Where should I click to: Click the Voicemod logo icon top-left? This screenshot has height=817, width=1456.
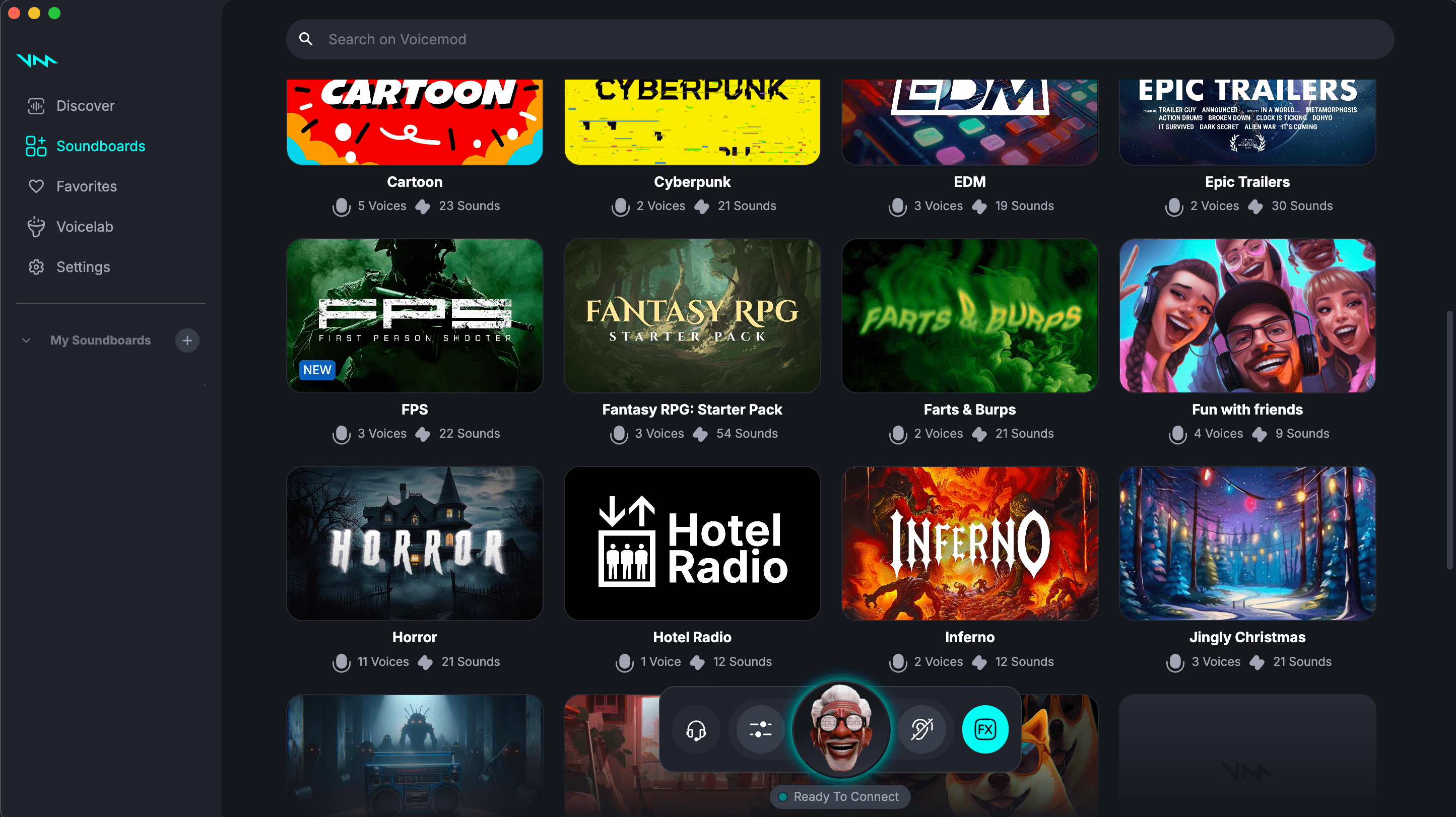pyautogui.click(x=37, y=60)
